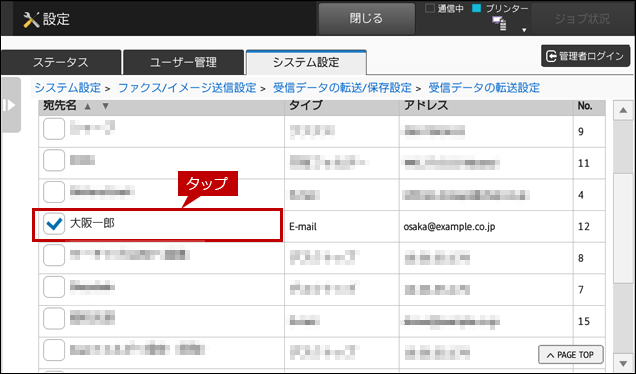Viewport: 636px width, 374px height.
Task: Click the scrollbar up arrow
Action: click(623, 110)
